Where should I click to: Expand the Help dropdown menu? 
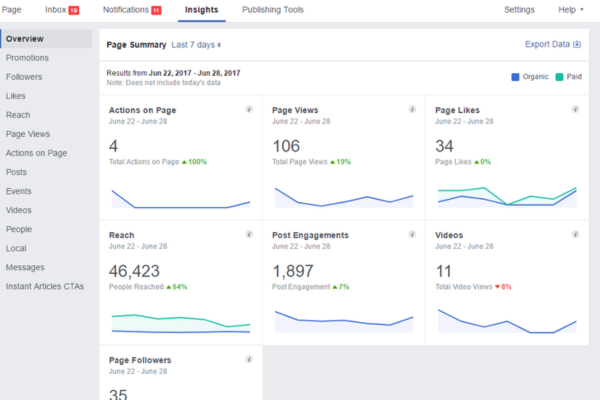coord(571,10)
